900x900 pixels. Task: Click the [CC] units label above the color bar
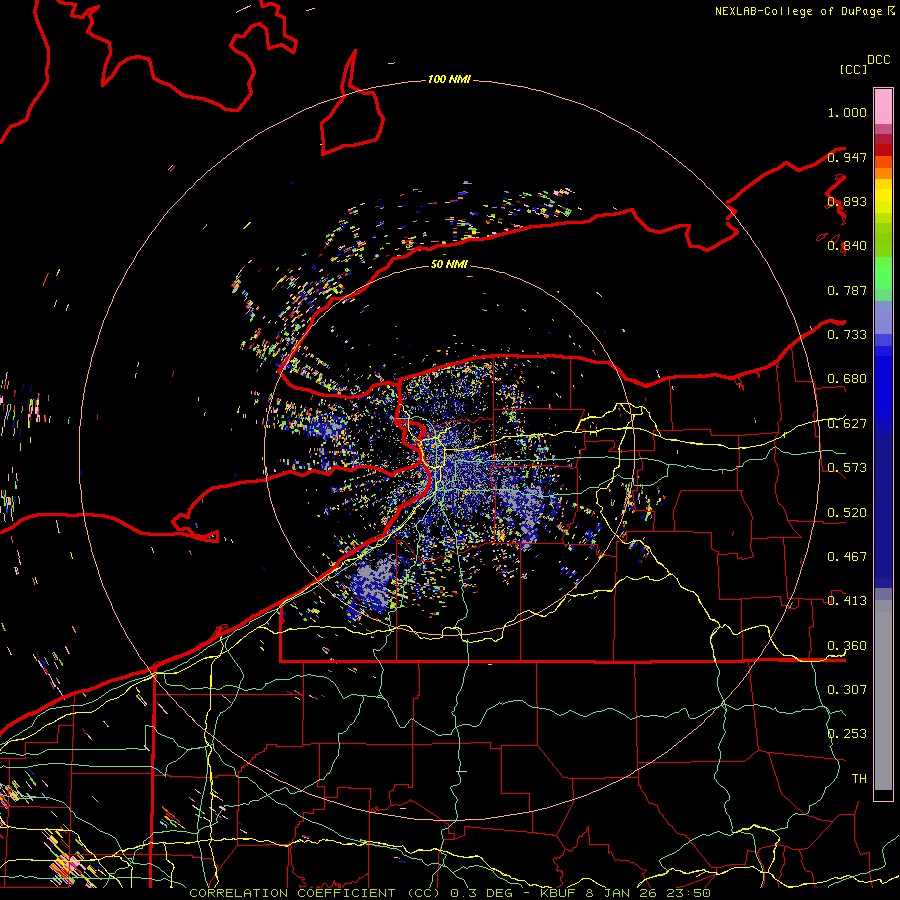tap(854, 69)
